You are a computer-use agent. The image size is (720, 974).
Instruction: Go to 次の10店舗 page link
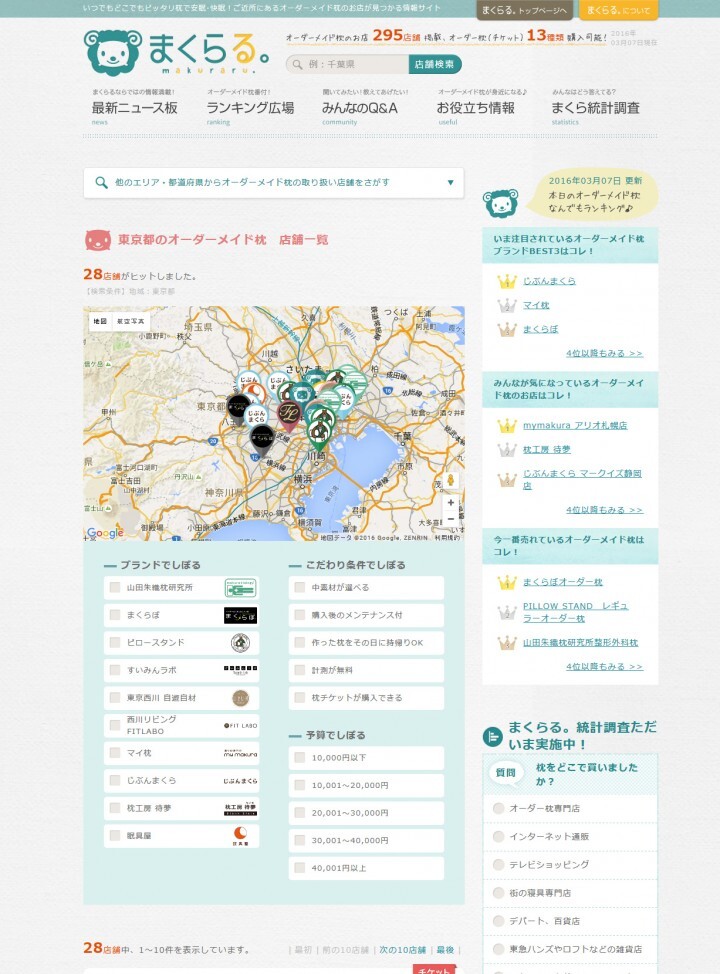(403, 950)
